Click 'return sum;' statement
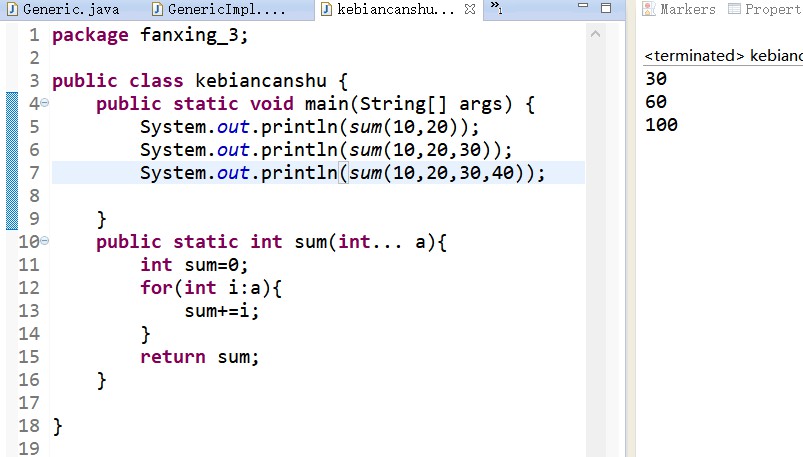 (200, 357)
